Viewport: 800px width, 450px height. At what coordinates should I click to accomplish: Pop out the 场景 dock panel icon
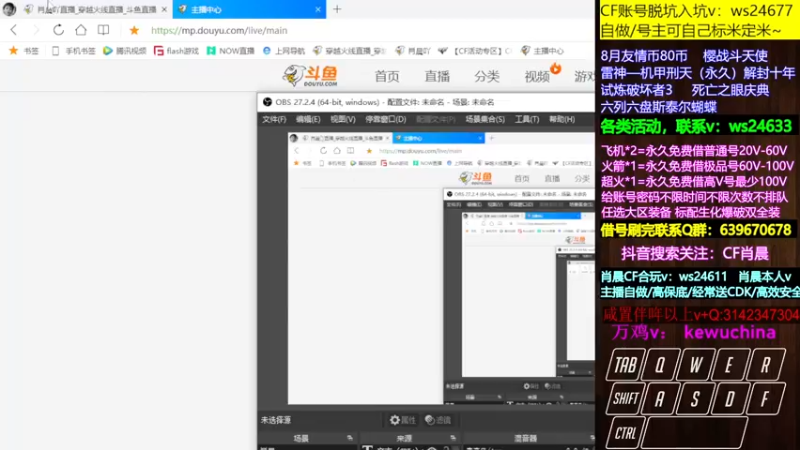(x=349, y=438)
